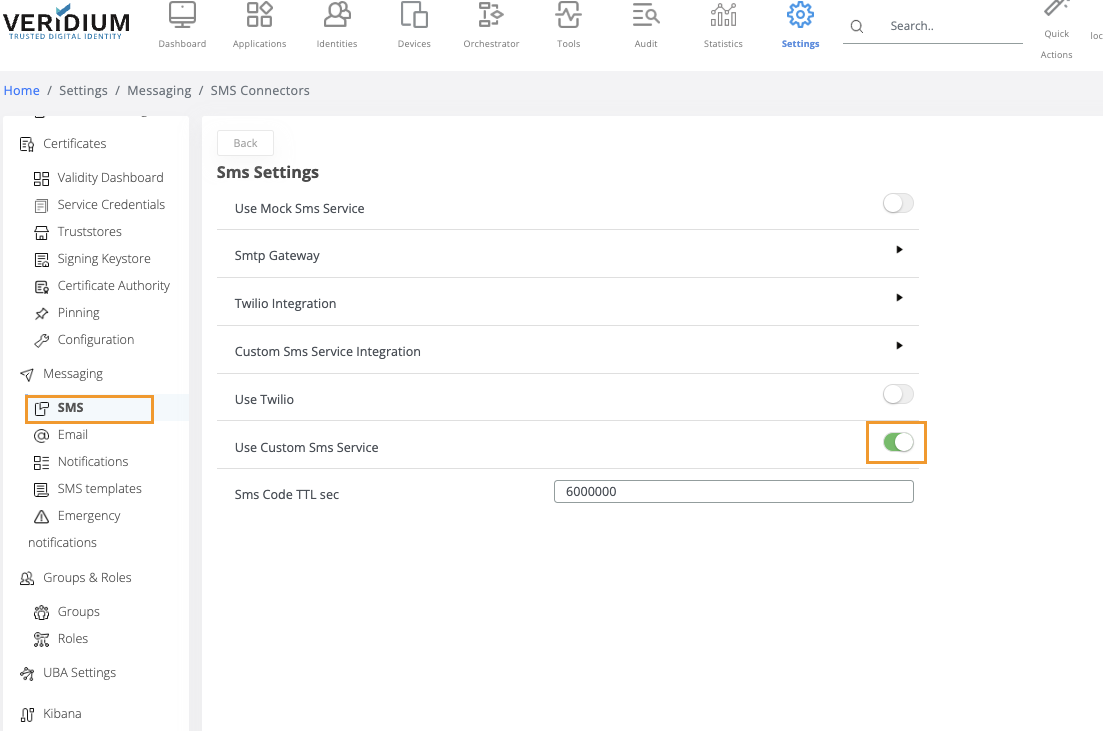Viewport: 1103px width, 731px height.
Task: Click the Applications grid icon
Action: point(259,15)
